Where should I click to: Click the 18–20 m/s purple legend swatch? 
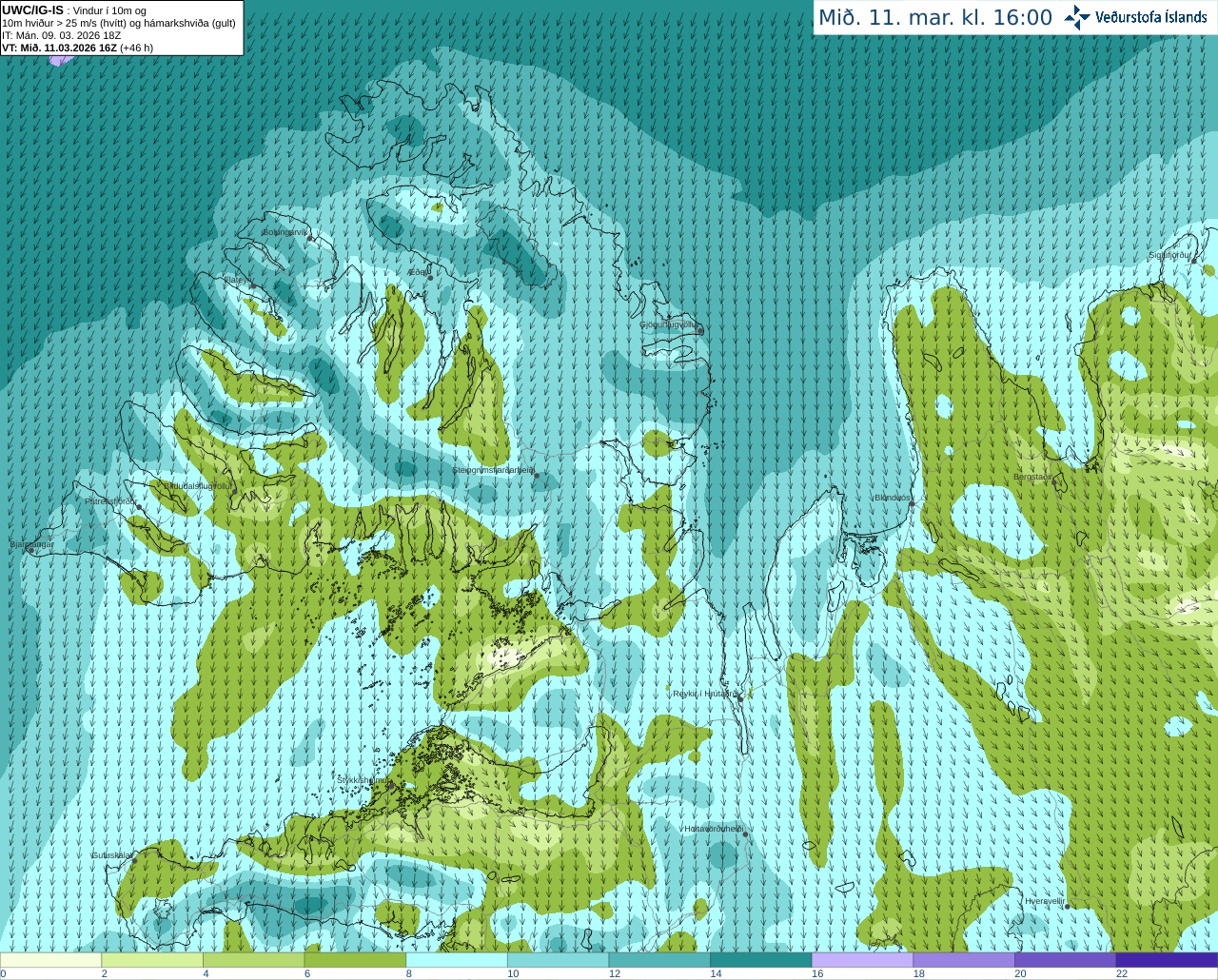(x=964, y=960)
